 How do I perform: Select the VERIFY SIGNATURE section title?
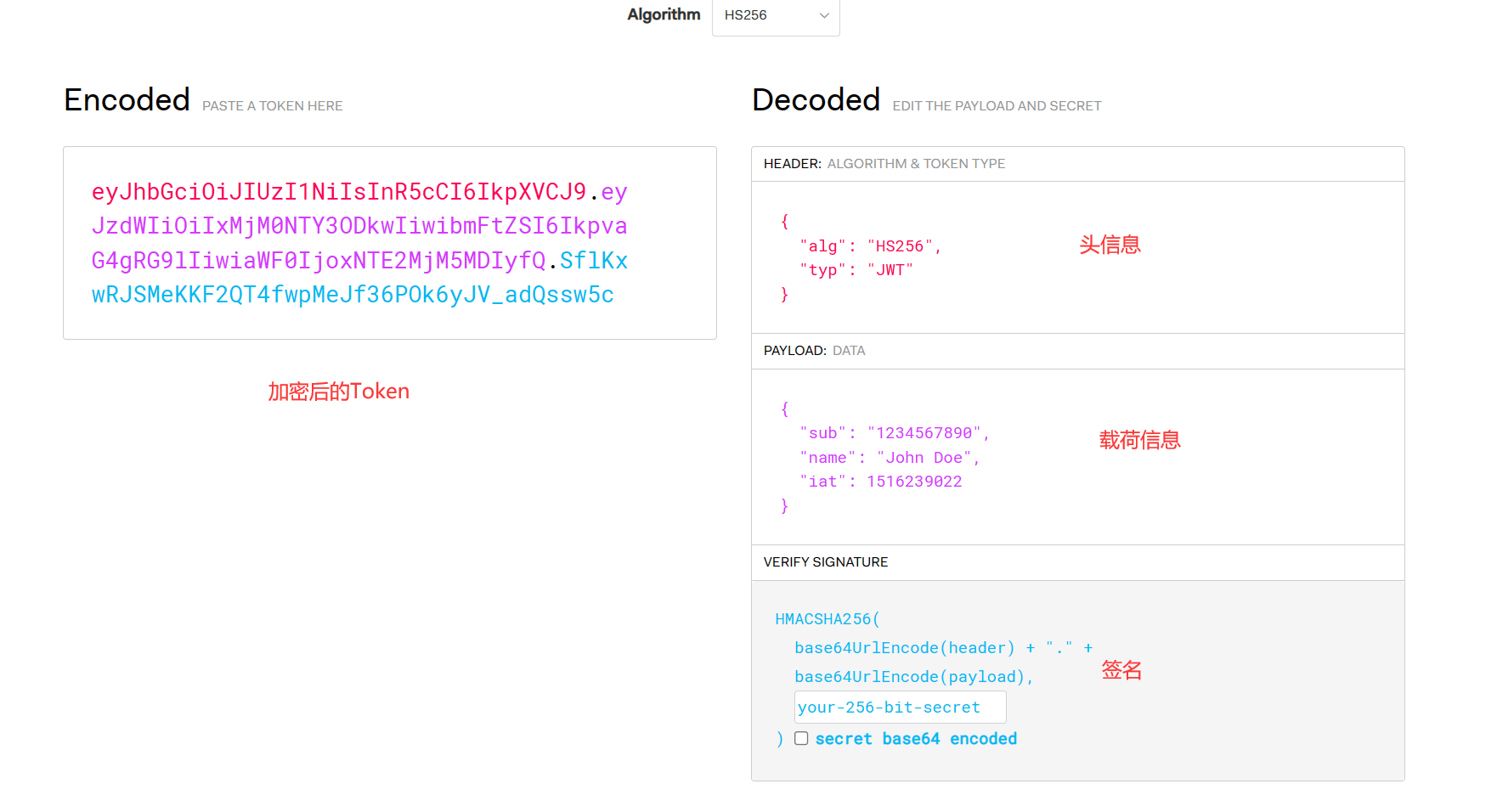[x=825, y=562]
